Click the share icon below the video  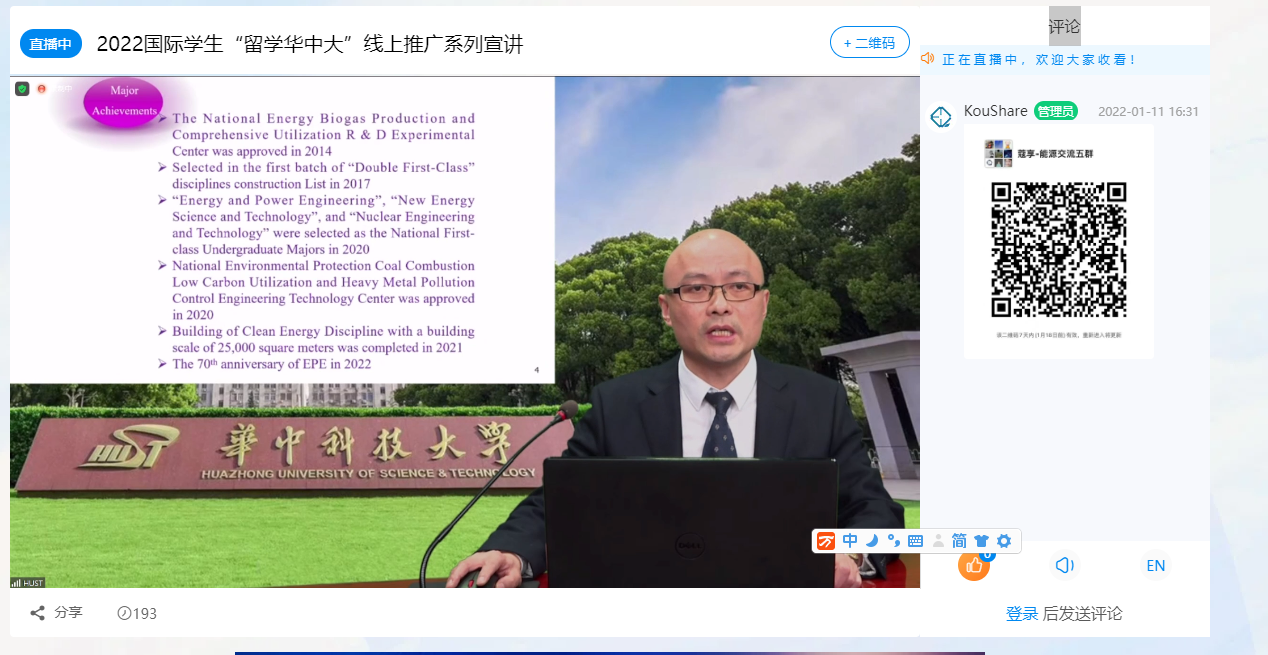38,613
